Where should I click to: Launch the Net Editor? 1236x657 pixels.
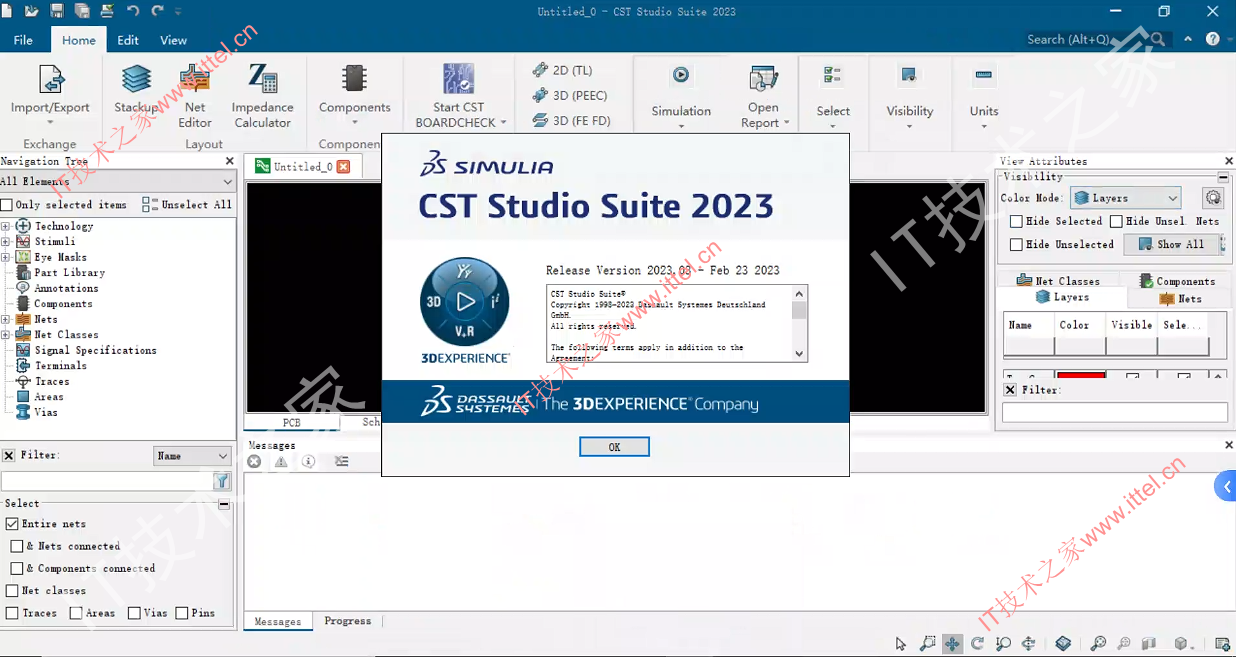195,96
